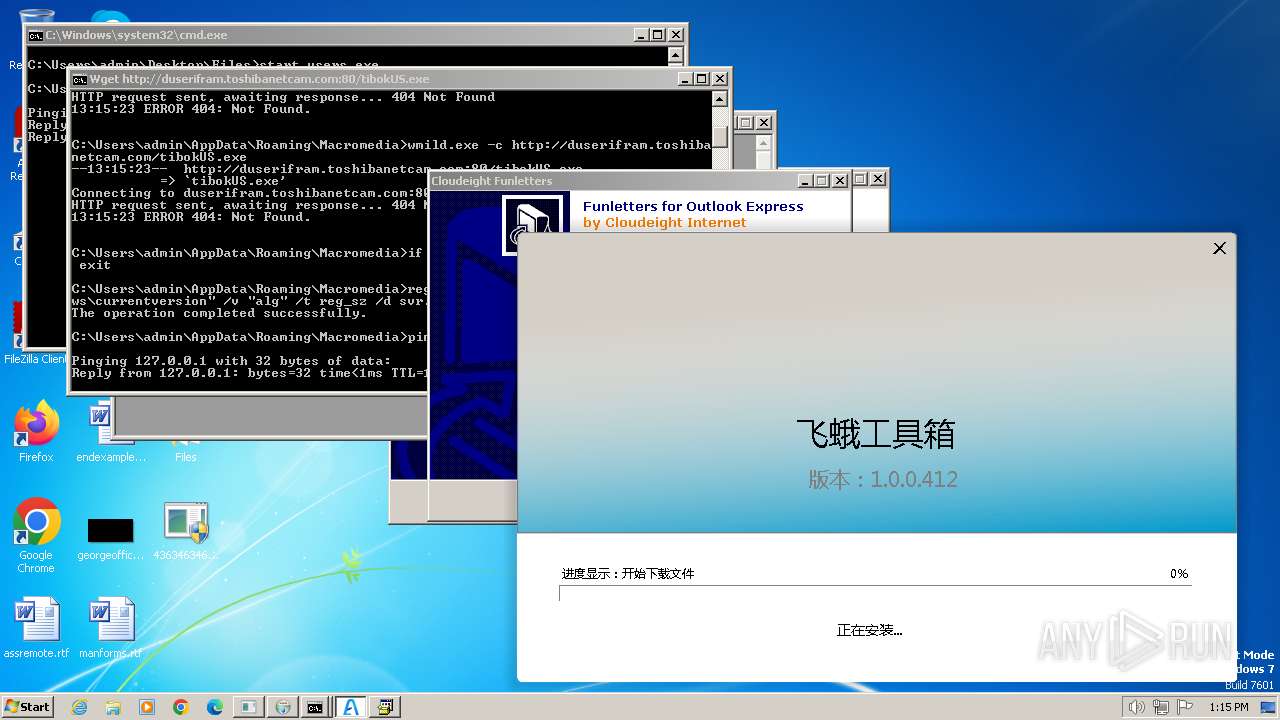This screenshot has height=720, width=1280.
Task: Maximize the cmd.exe window
Action: 658,35
